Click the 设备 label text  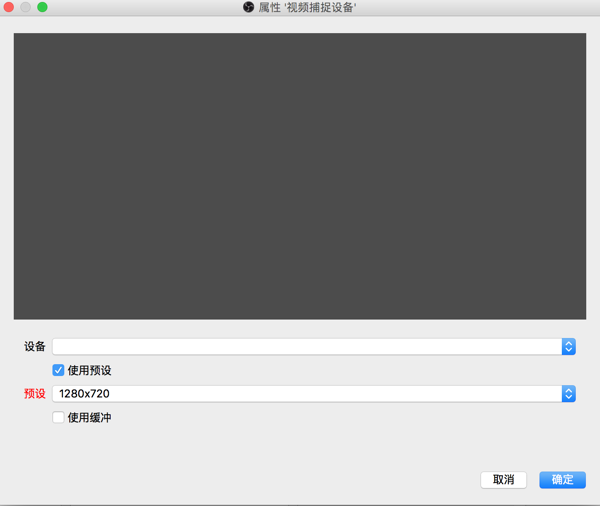tap(35, 346)
